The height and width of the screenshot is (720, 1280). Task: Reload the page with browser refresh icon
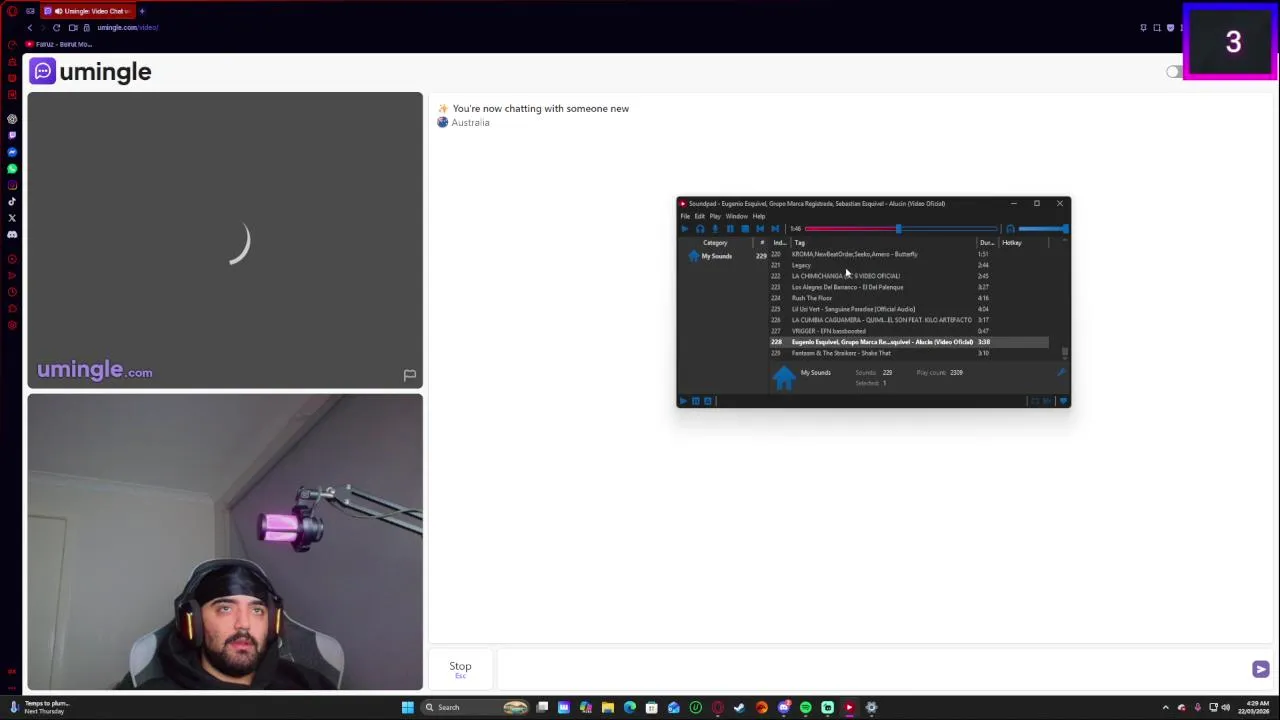56,28
